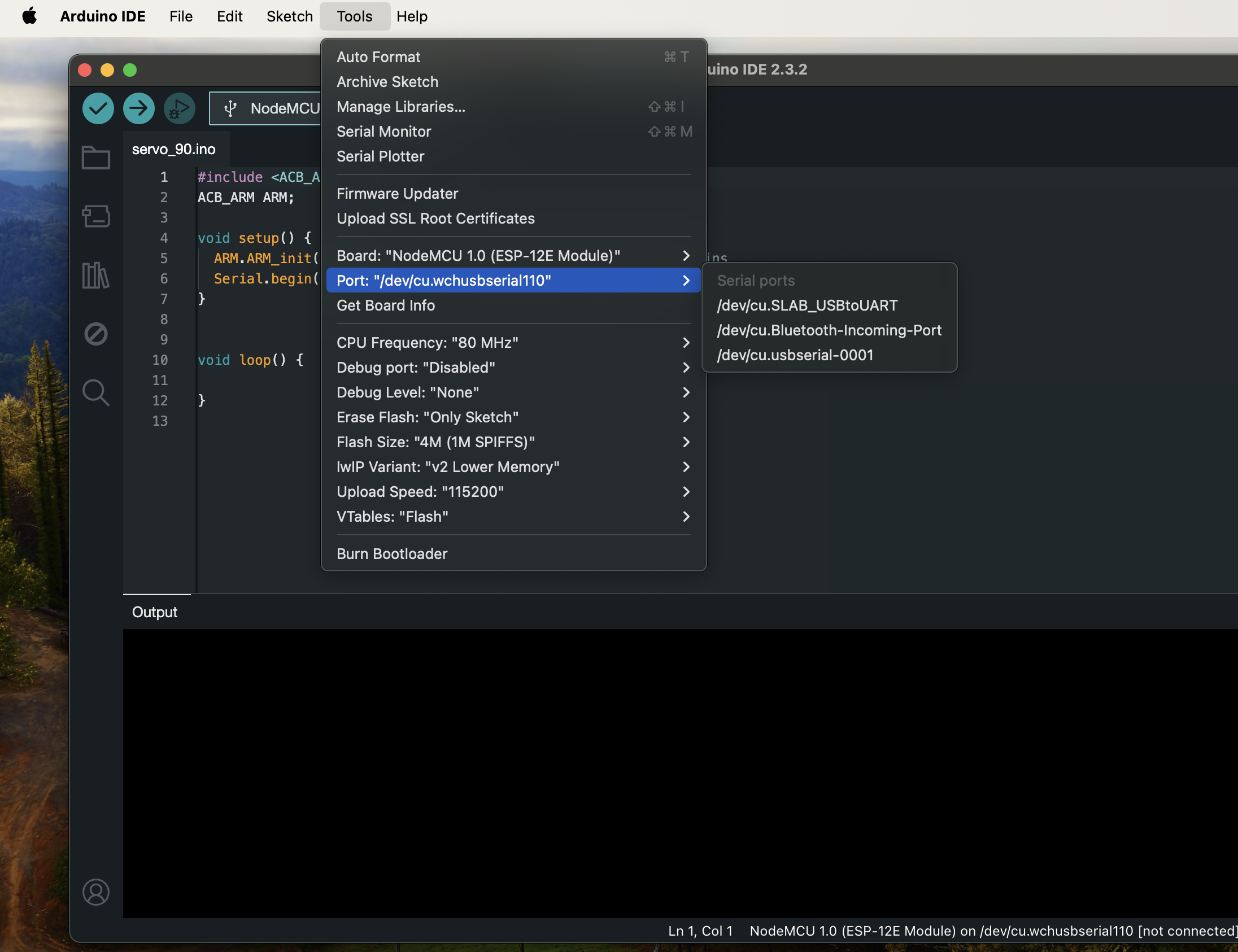Select /dev/cu.usbserial-0001 serial port
Viewport: 1238px width, 952px height.
pos(829,355)
